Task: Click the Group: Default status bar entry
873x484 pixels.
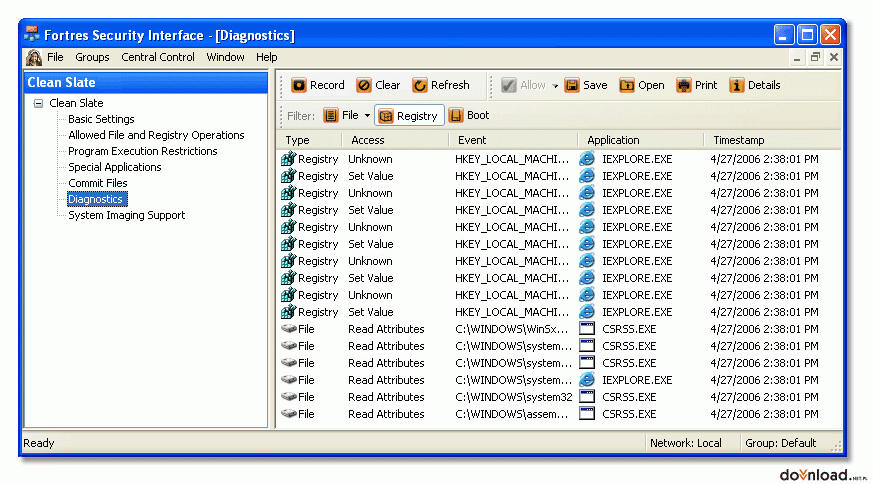Action: coord(780,443)
